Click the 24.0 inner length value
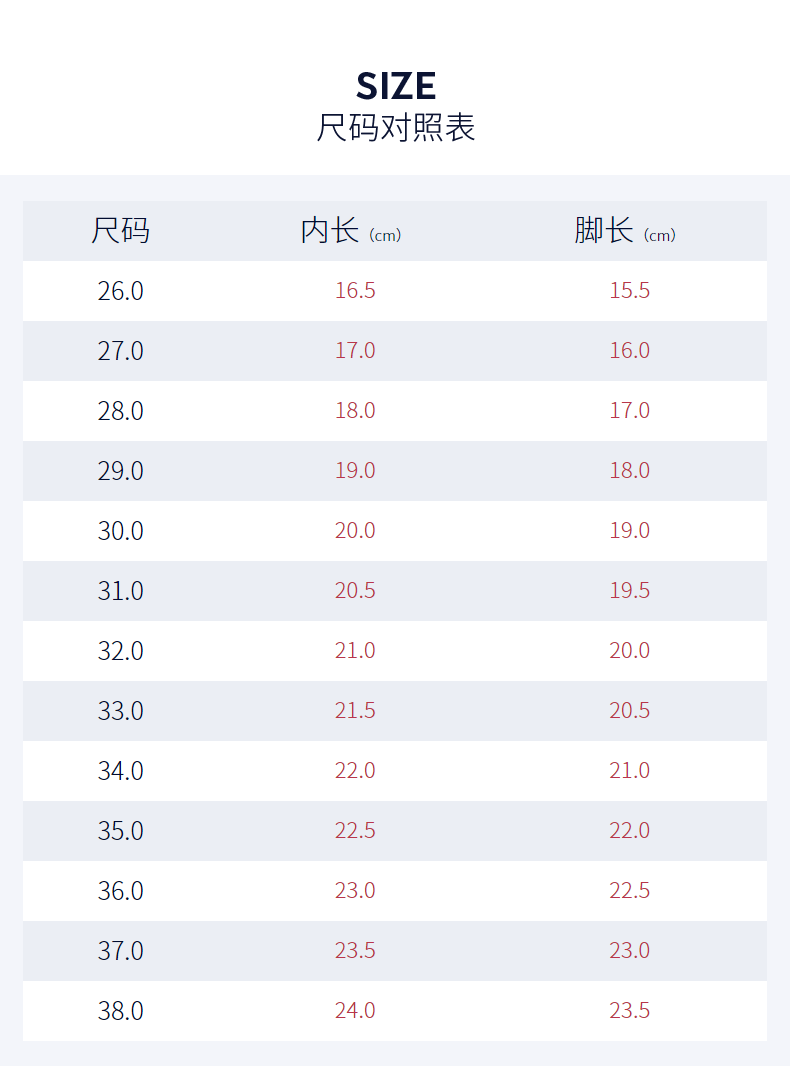 (355, 1011)
